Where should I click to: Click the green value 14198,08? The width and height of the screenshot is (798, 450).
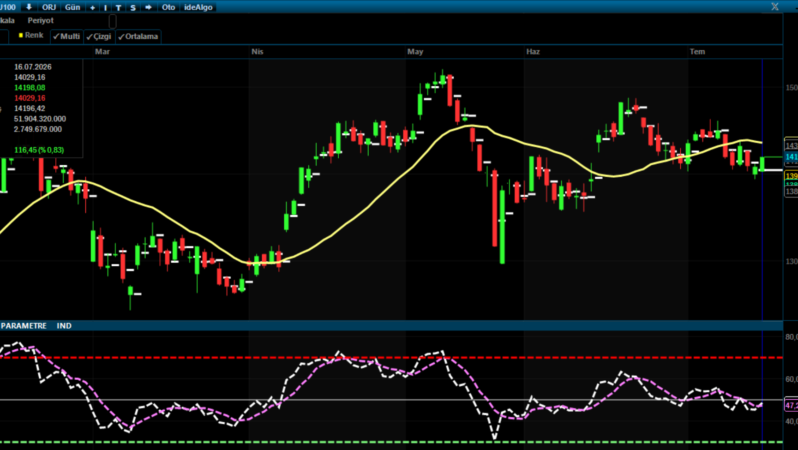30,88
